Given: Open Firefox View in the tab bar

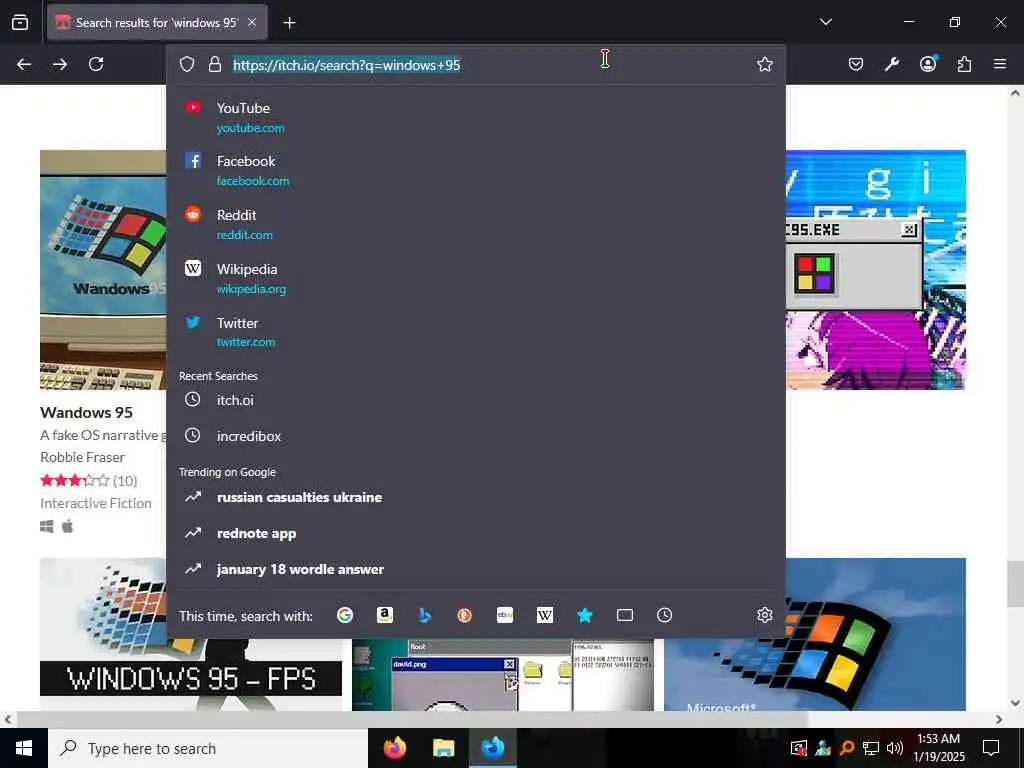Looking at the screenshot, I should click(x=20, y=22).
